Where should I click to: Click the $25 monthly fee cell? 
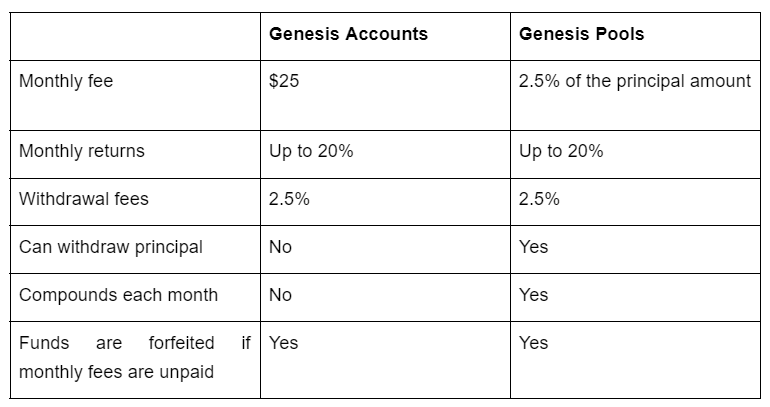coord(284,81)
